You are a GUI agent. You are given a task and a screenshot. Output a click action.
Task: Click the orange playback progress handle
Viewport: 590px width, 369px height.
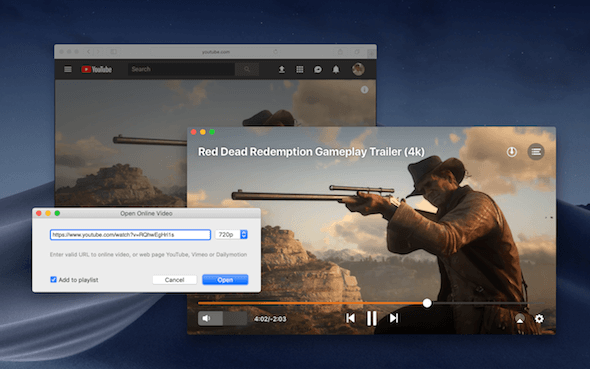coord(427,303)
